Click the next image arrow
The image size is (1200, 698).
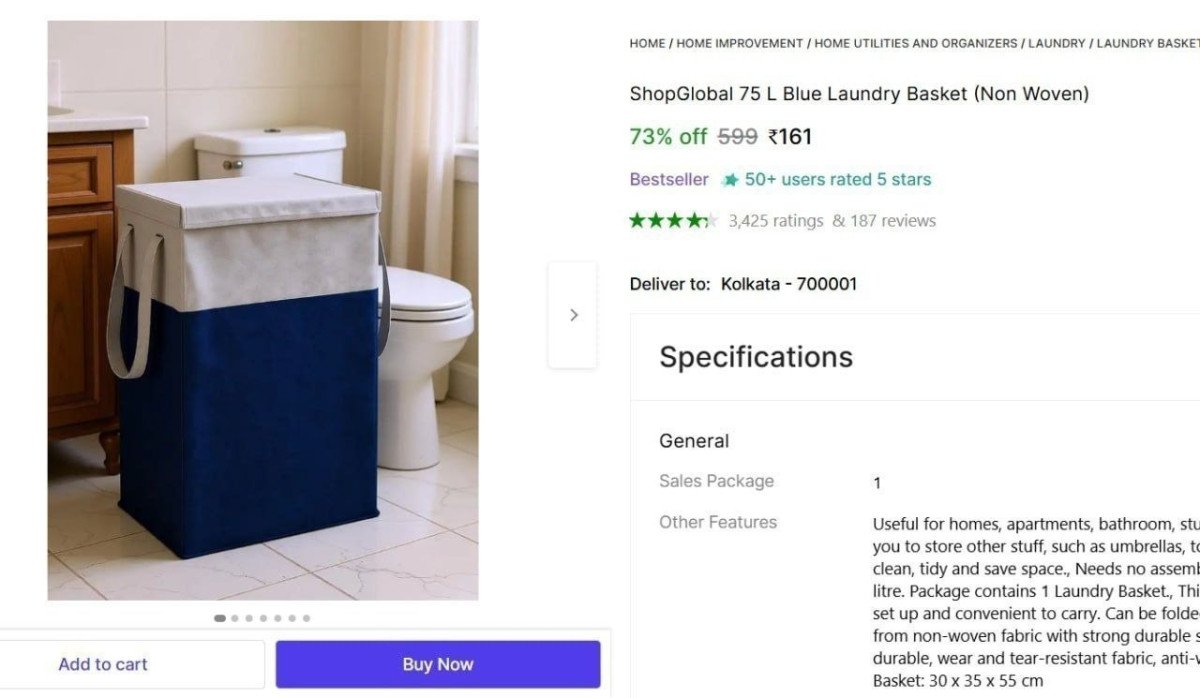point(573,313)
